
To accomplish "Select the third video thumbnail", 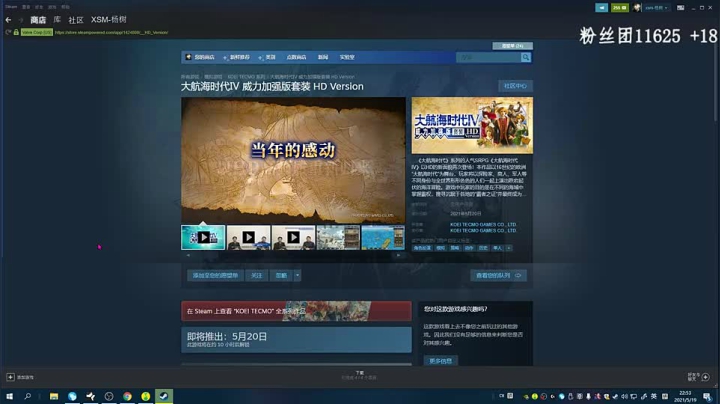I will coord(293,237).
